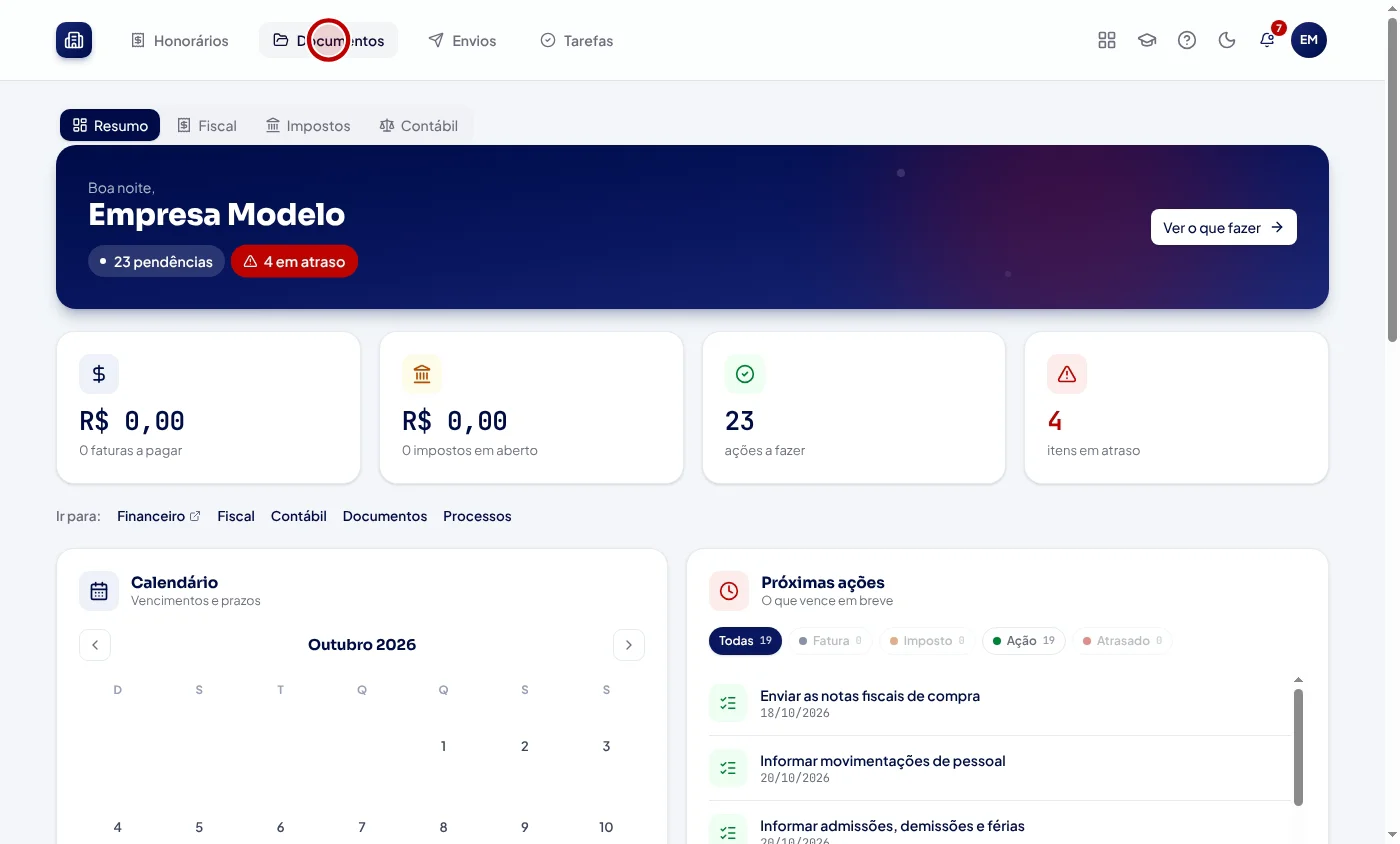Toggle the Imposto filter chip
1400x844 pixels.
click(x=927, y=641)
